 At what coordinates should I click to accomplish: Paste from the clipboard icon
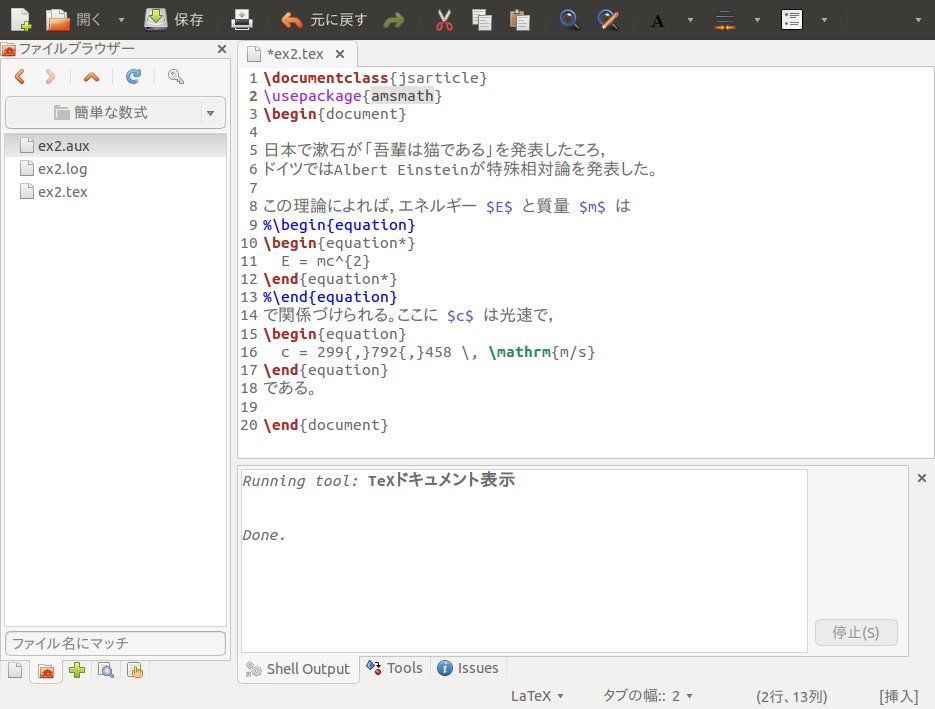[519, 20]
